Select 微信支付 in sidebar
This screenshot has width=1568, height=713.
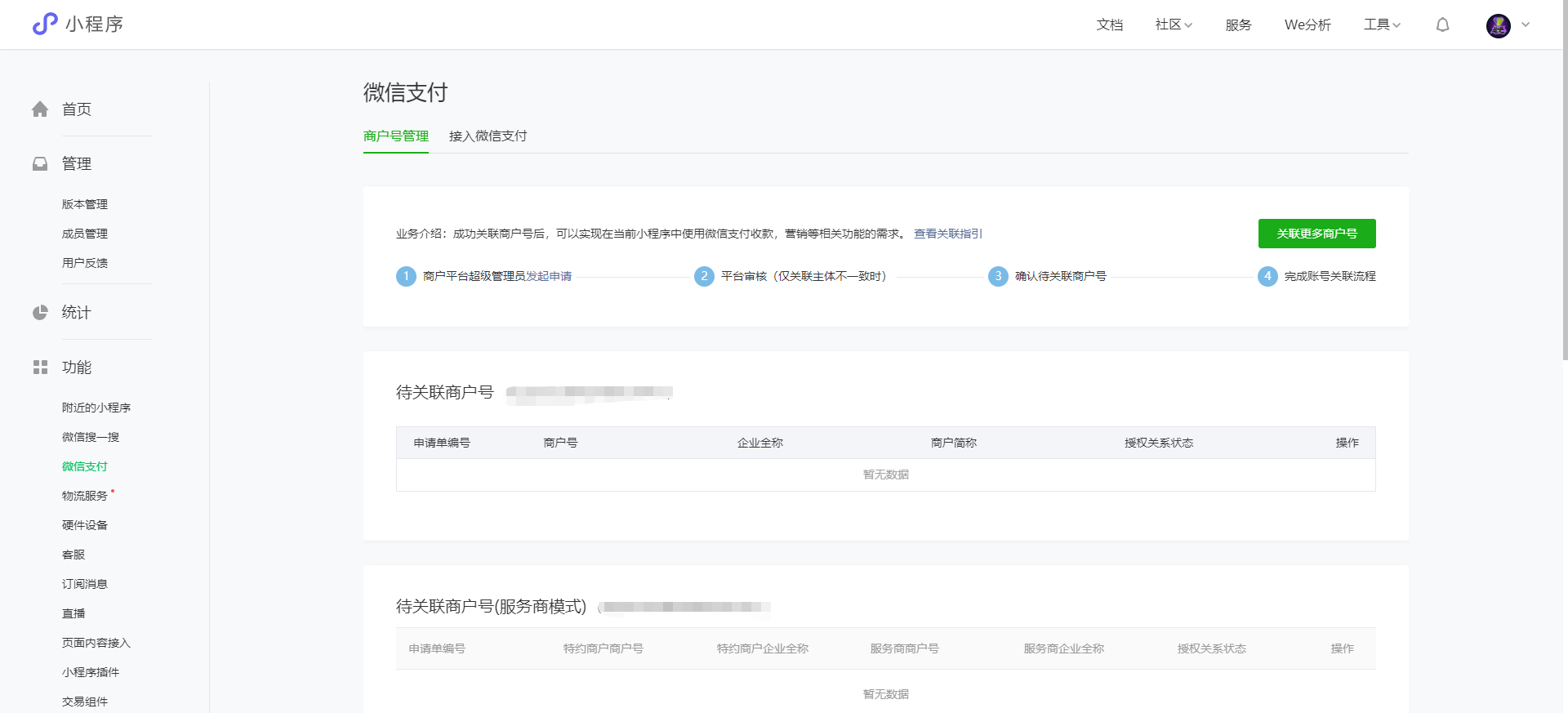click(x=85, y=466)
